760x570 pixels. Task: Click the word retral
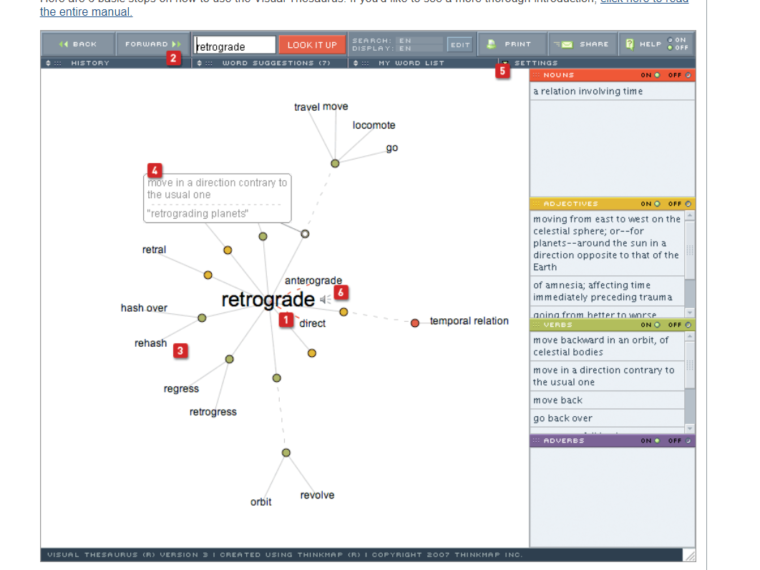pos(154,250)
